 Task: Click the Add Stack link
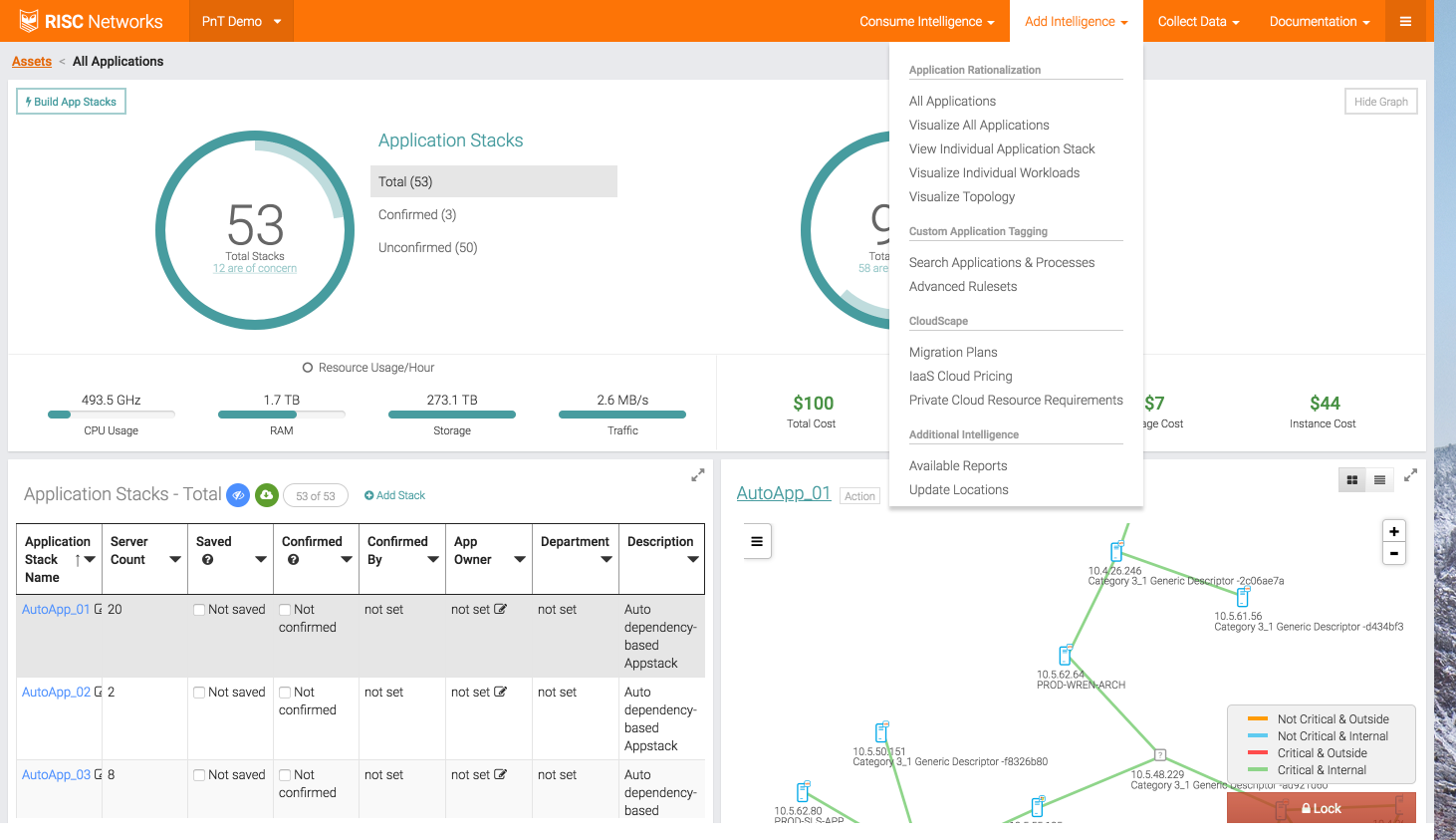click(x=394, y=495)
